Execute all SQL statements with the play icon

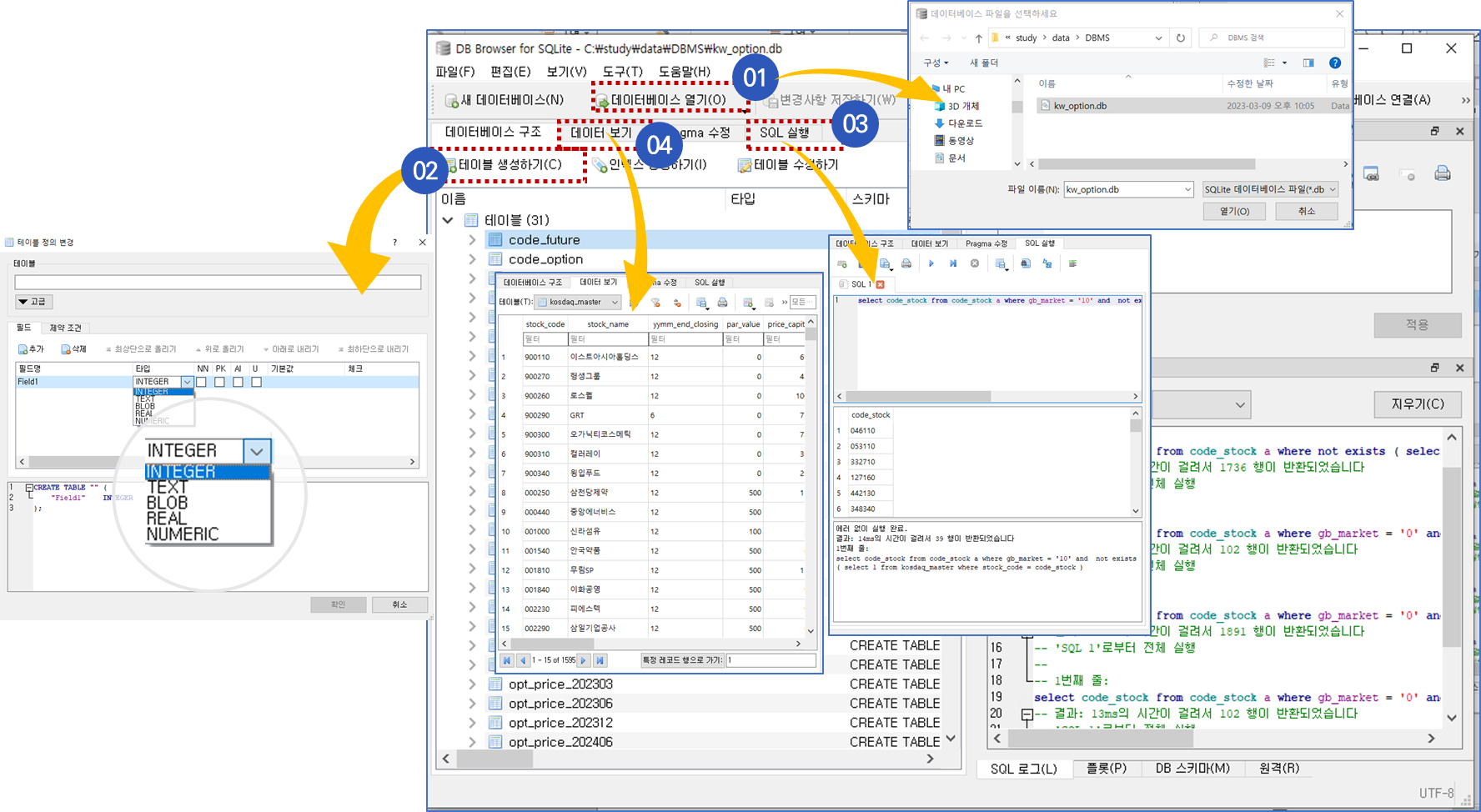coord(931,263)
